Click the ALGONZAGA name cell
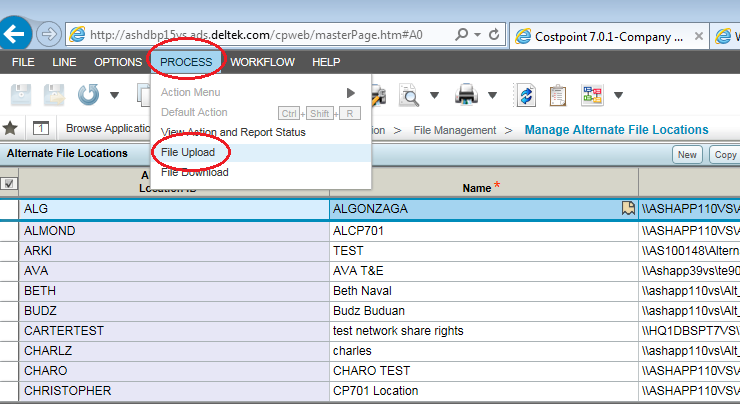740x404 pixels. pos(483,209)
